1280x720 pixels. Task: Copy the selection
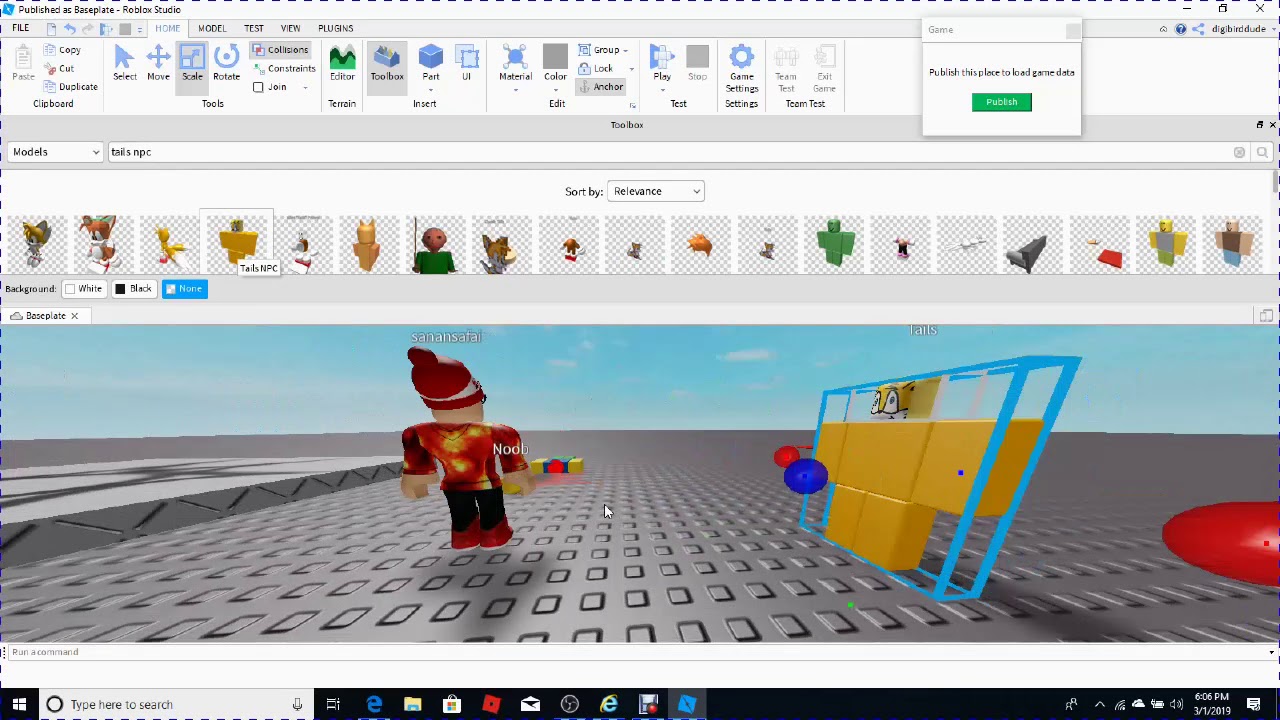[x=62, y=50]
